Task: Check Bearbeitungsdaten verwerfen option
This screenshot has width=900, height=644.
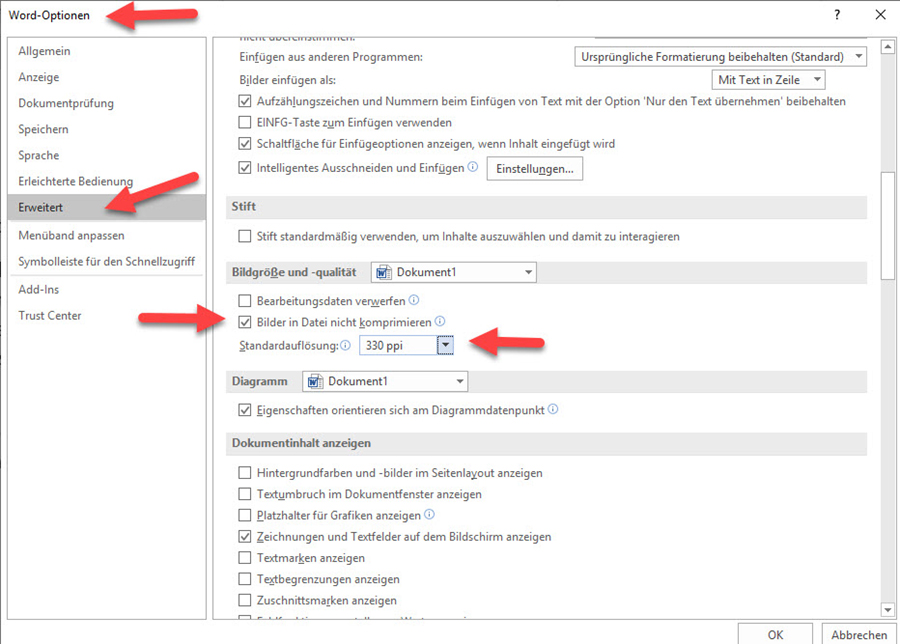Action: (x=245, y=300)
